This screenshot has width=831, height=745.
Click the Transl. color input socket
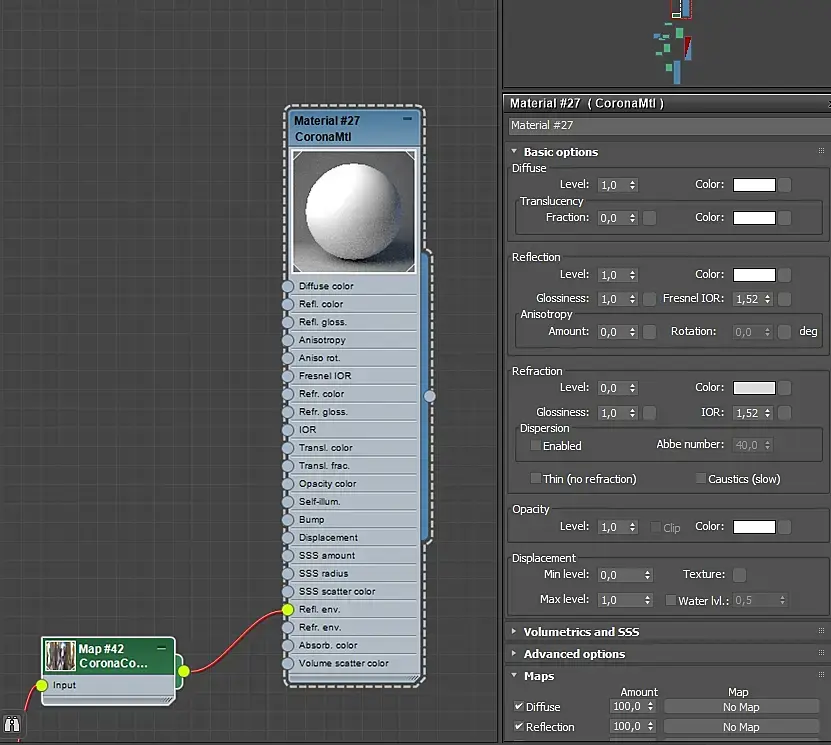(287, 448)
